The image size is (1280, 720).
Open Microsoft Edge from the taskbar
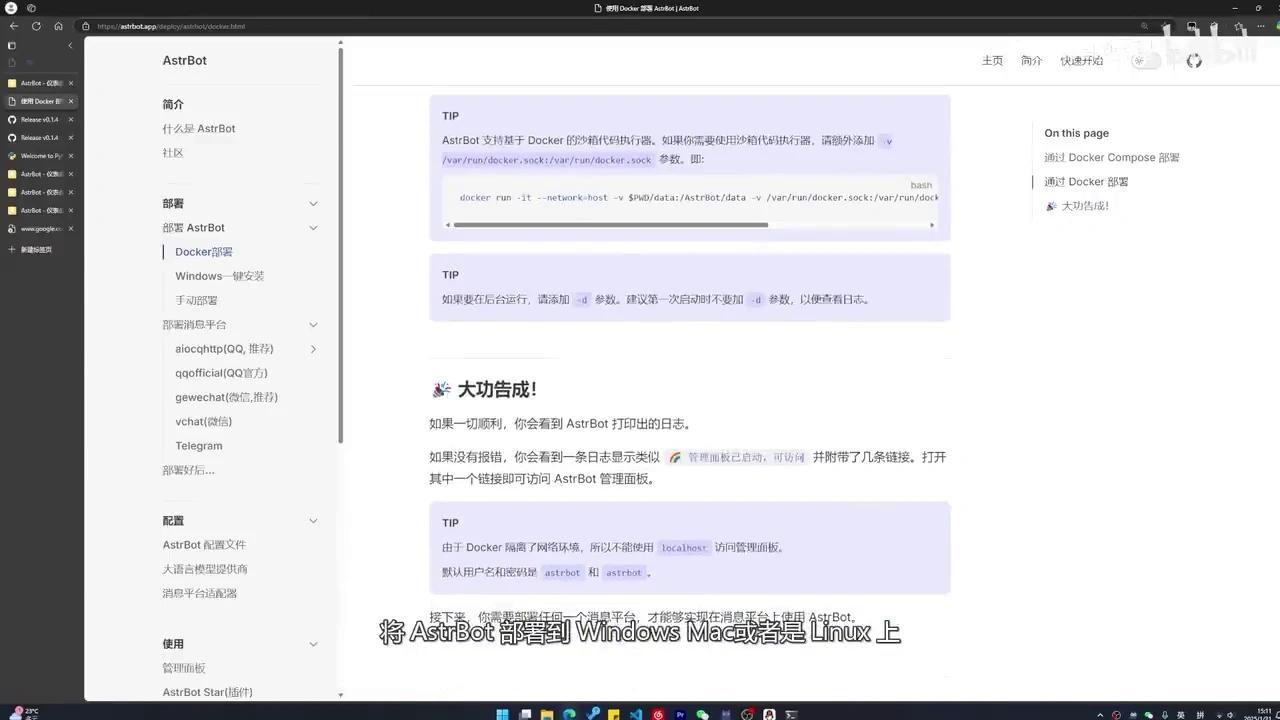(569, 714)
